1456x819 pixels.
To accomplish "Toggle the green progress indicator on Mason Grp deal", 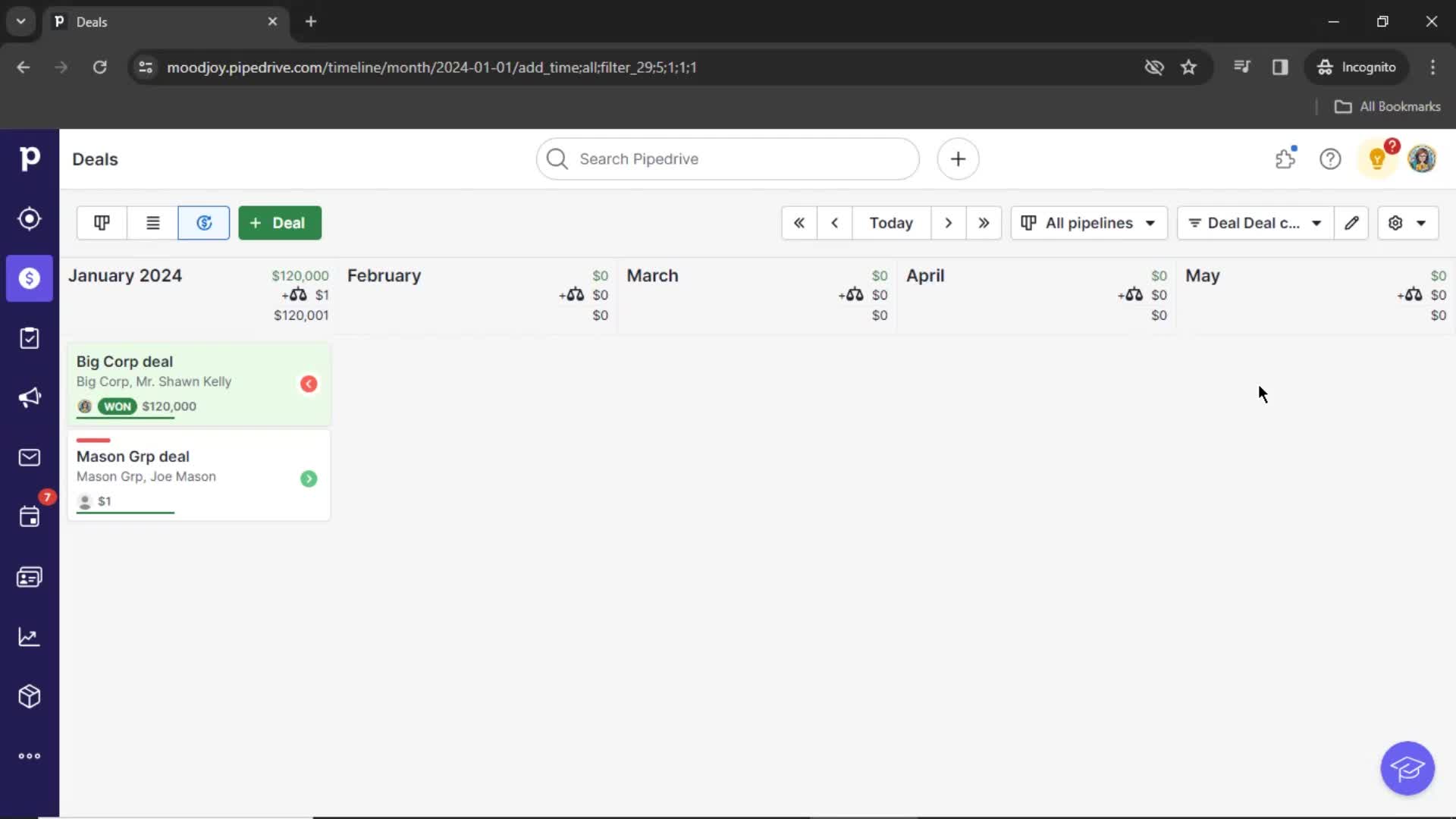I will point(309,478).
